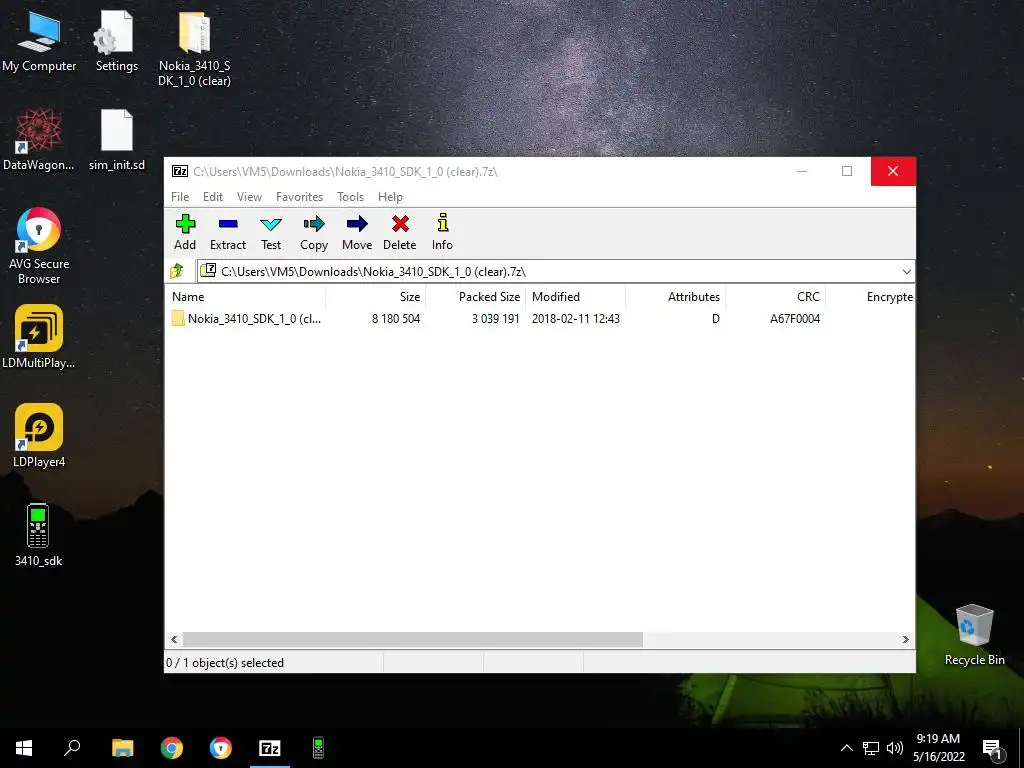Open taskbar search
The height and width of the screenshot is (768, 1024).
(72, 748)
